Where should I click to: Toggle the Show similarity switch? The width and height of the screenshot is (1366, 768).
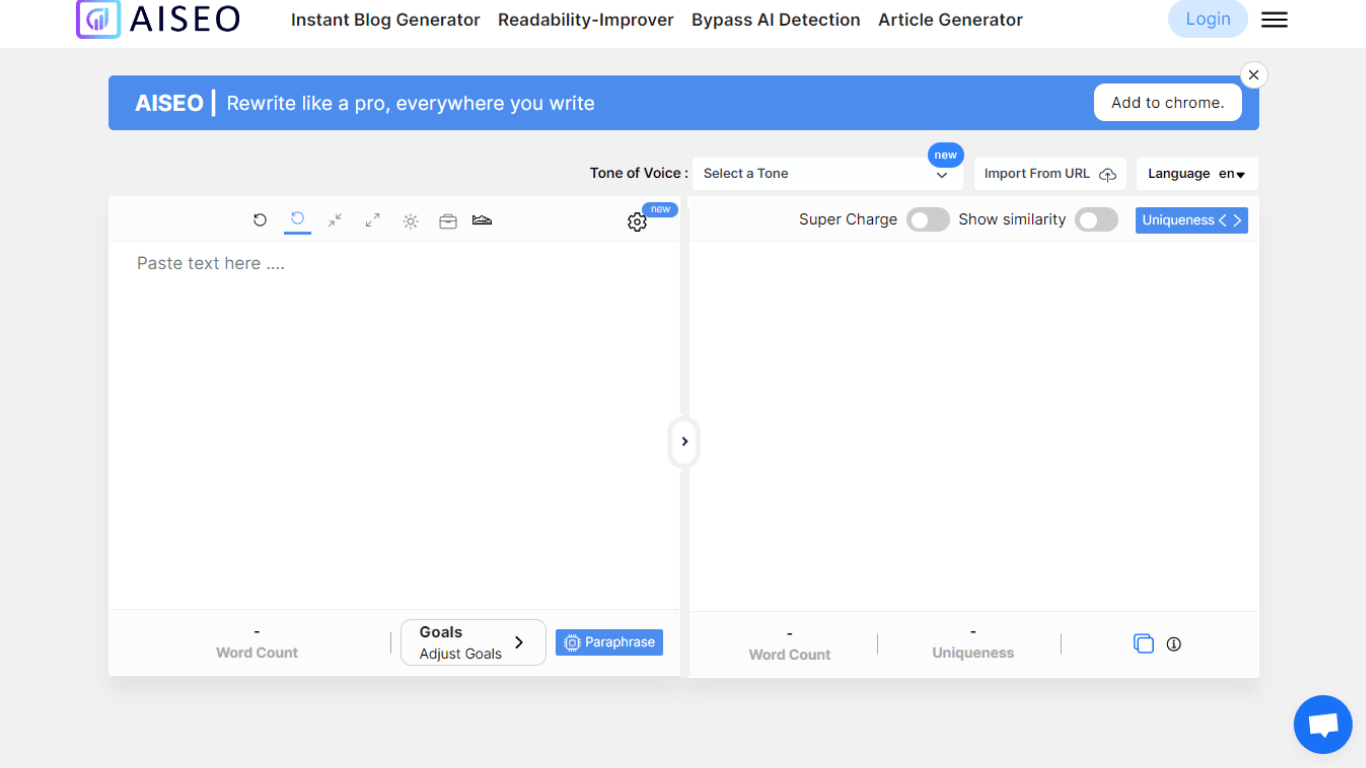point(1096,220)
